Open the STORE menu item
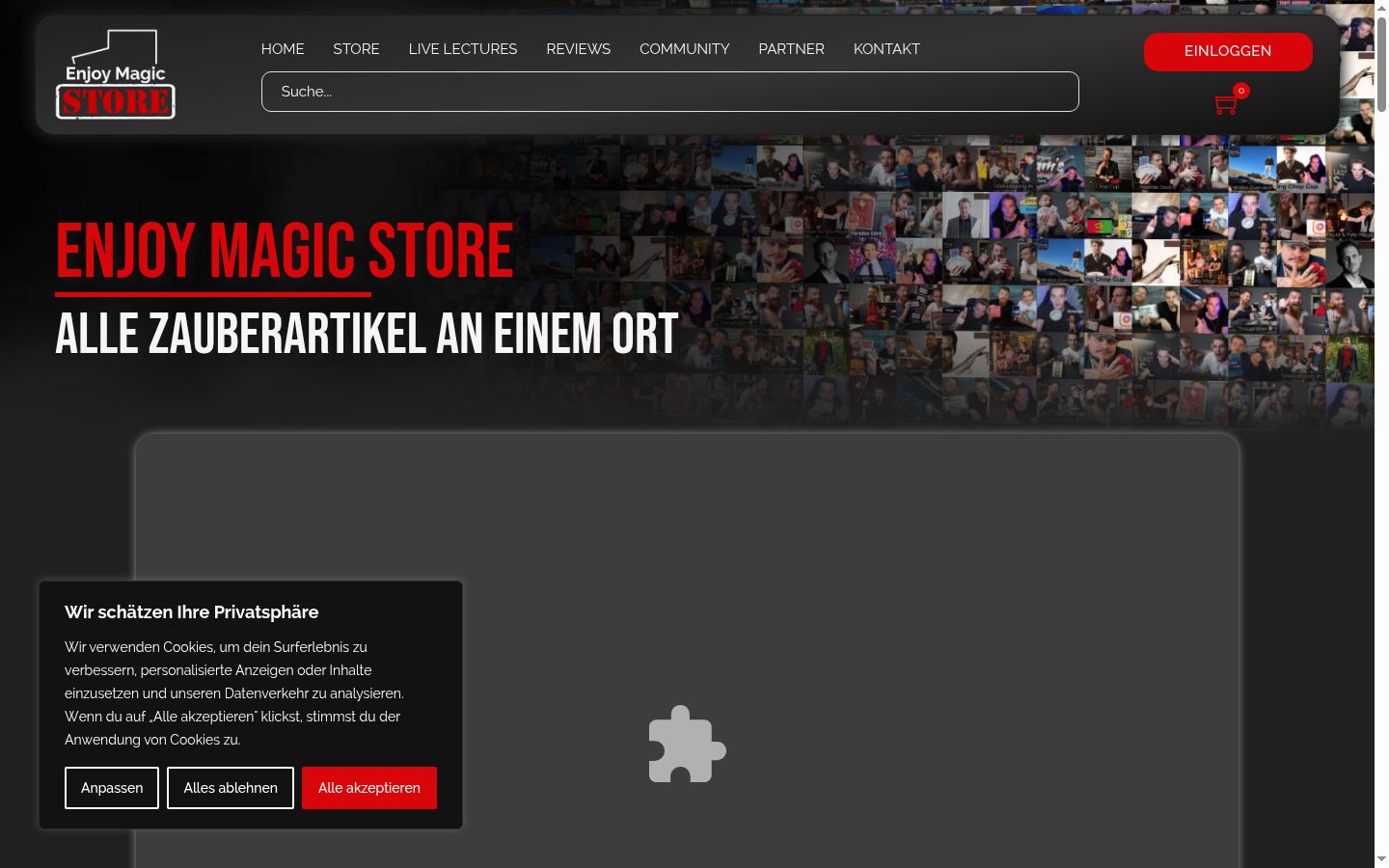 tap(356, 49)
